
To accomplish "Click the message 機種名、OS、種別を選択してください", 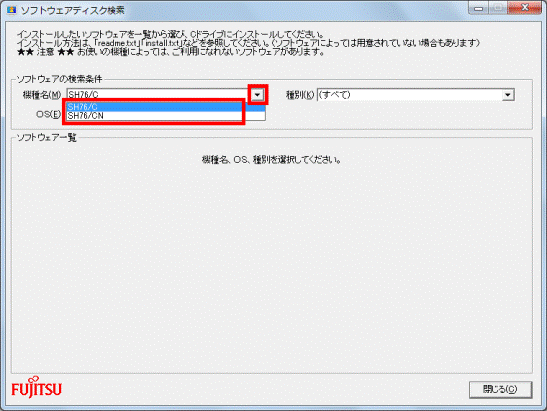I will point(271,160).
